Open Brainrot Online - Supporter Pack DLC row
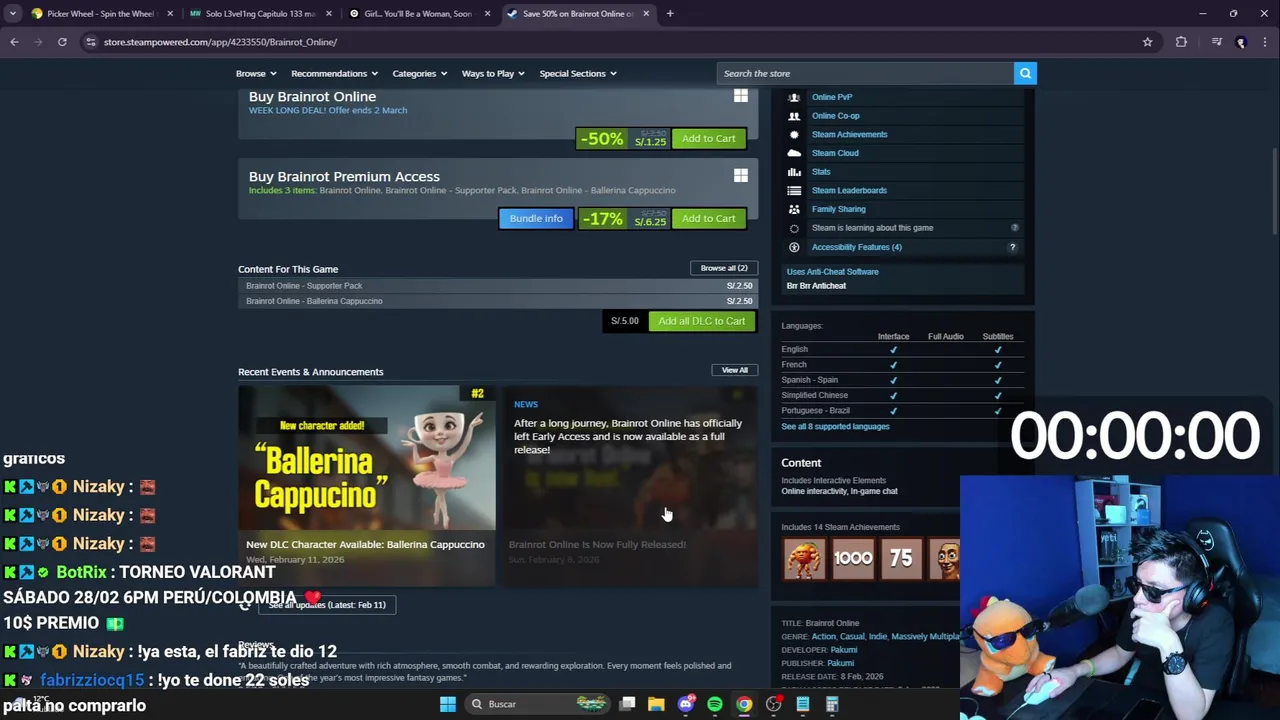Viewport: 1280px width, 720px height. (x=499, y=286)
